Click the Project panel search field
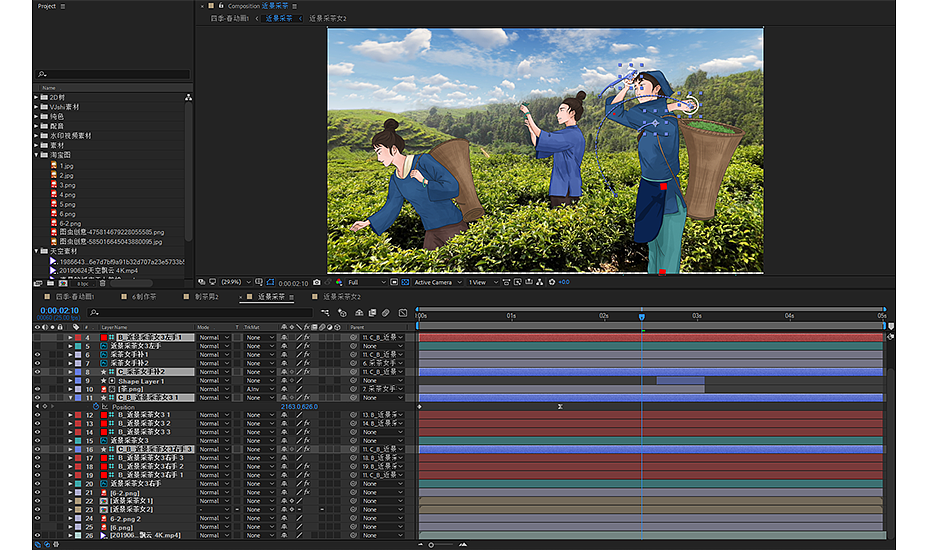 [113, 74]
